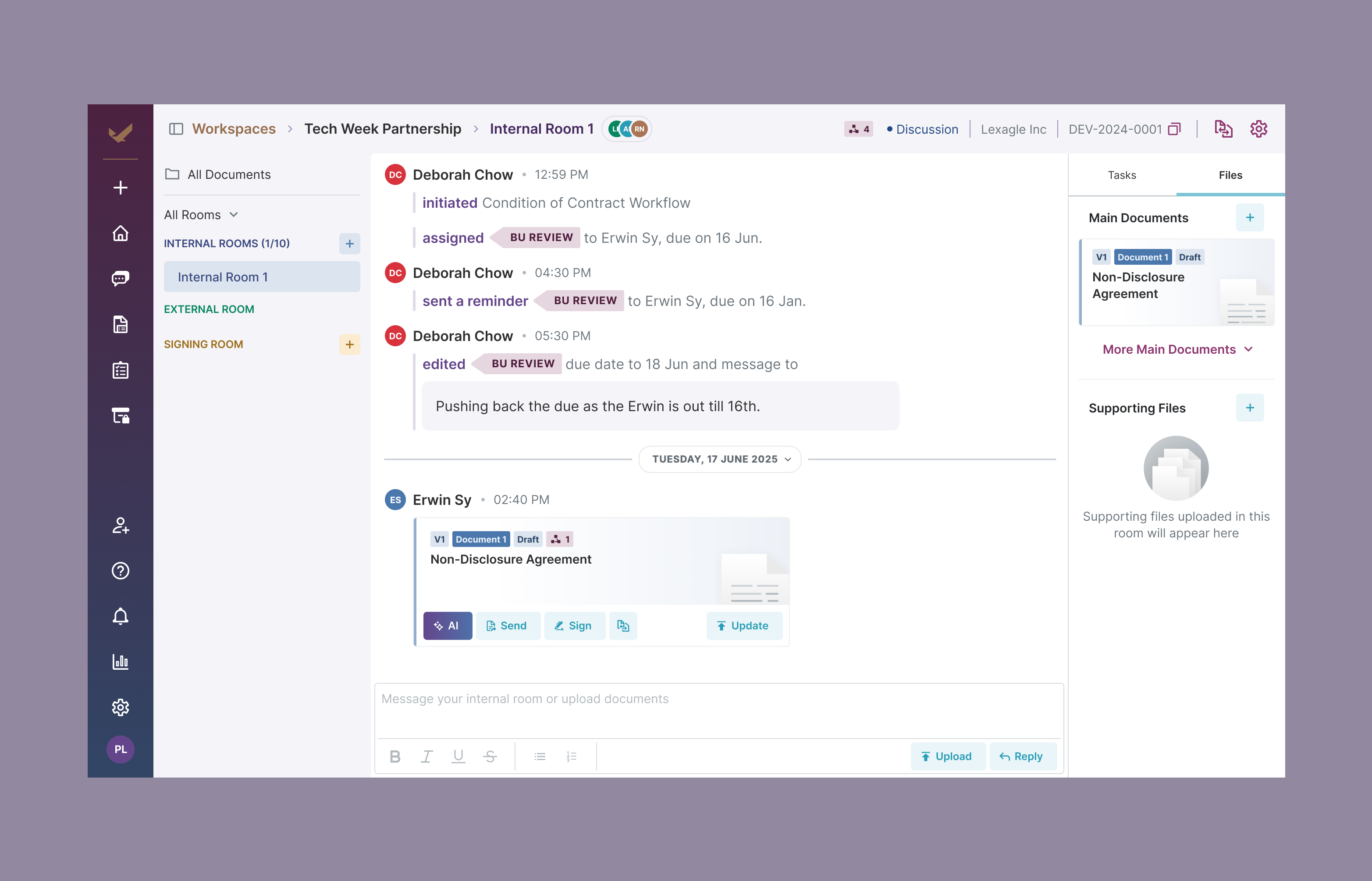This screenshot has width=1372, height=881.
Task: Open the help question mark icon
Action: coord(120,571)
